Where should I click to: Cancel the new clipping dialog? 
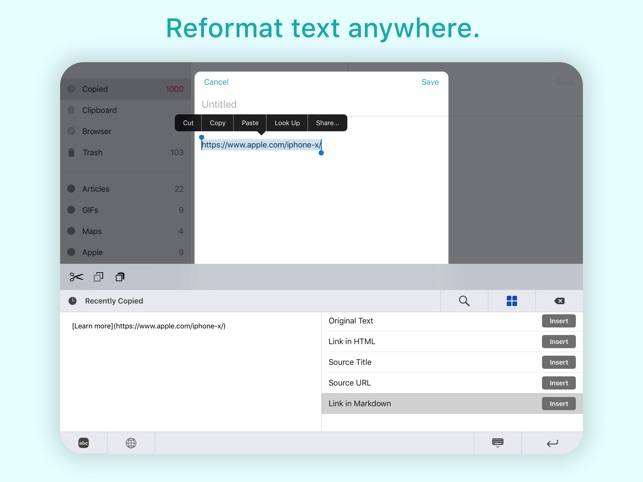click(216, 82)
